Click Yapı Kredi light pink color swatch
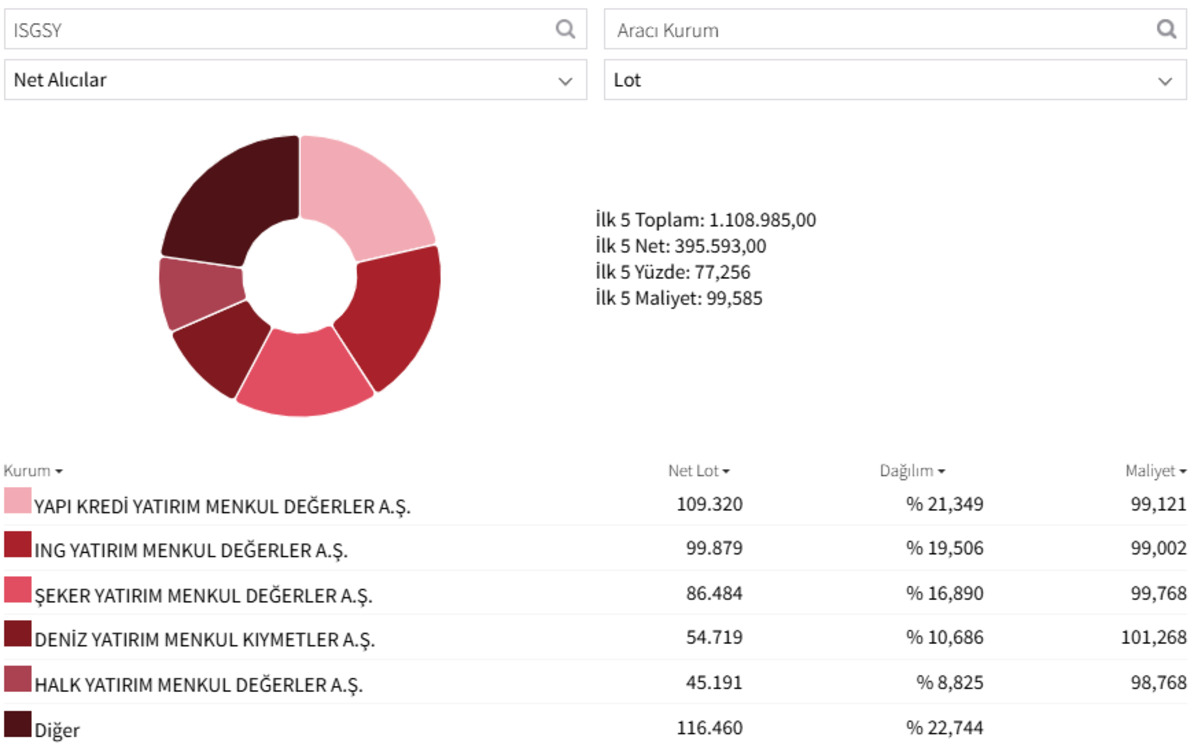The height and width of the screenshot is (748, 1200). click(18, 500)
